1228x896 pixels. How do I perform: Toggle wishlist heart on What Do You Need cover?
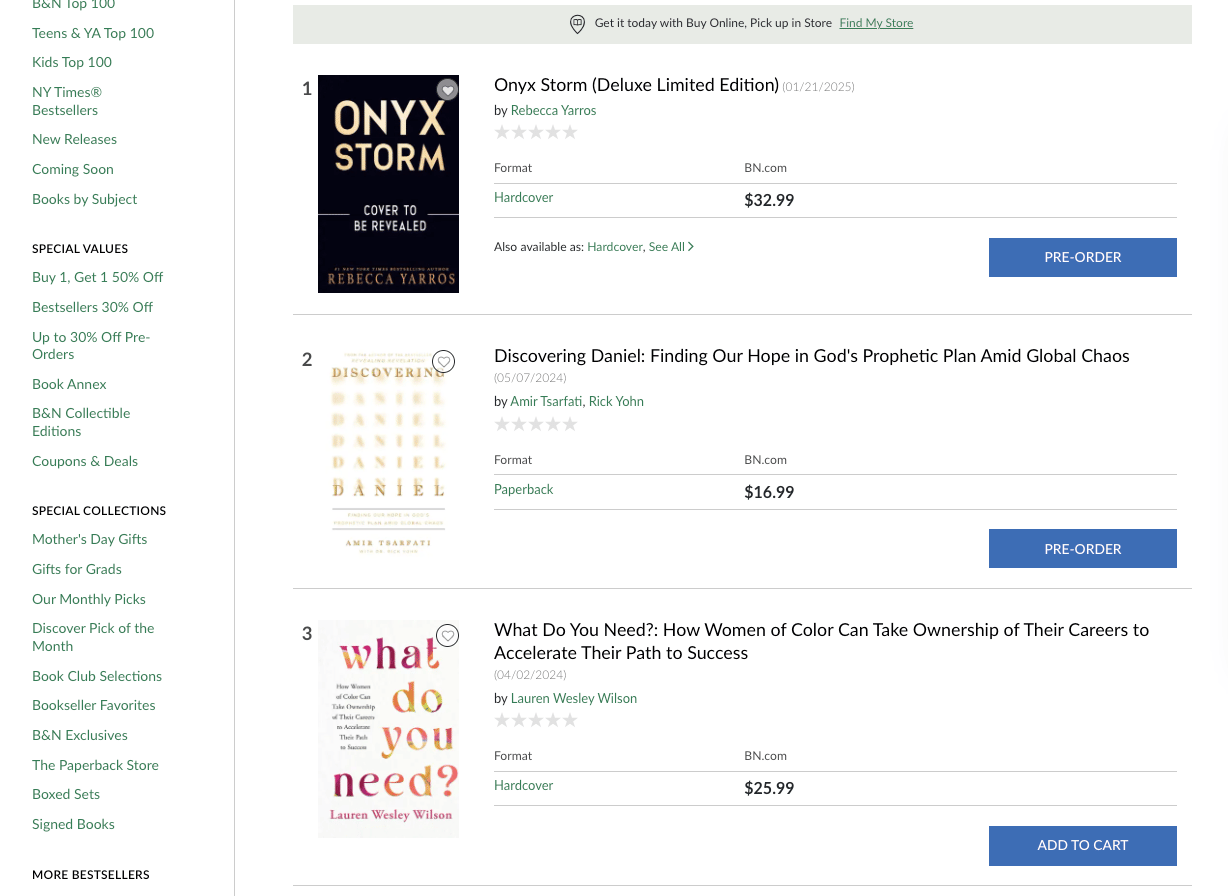447,636
